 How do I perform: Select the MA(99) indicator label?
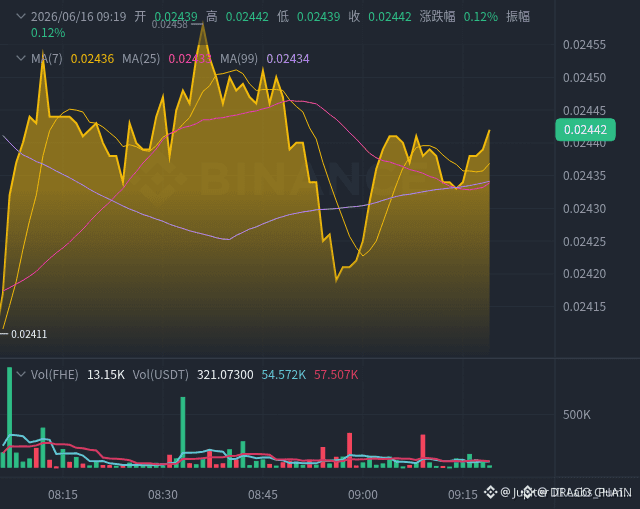(239, 59)
